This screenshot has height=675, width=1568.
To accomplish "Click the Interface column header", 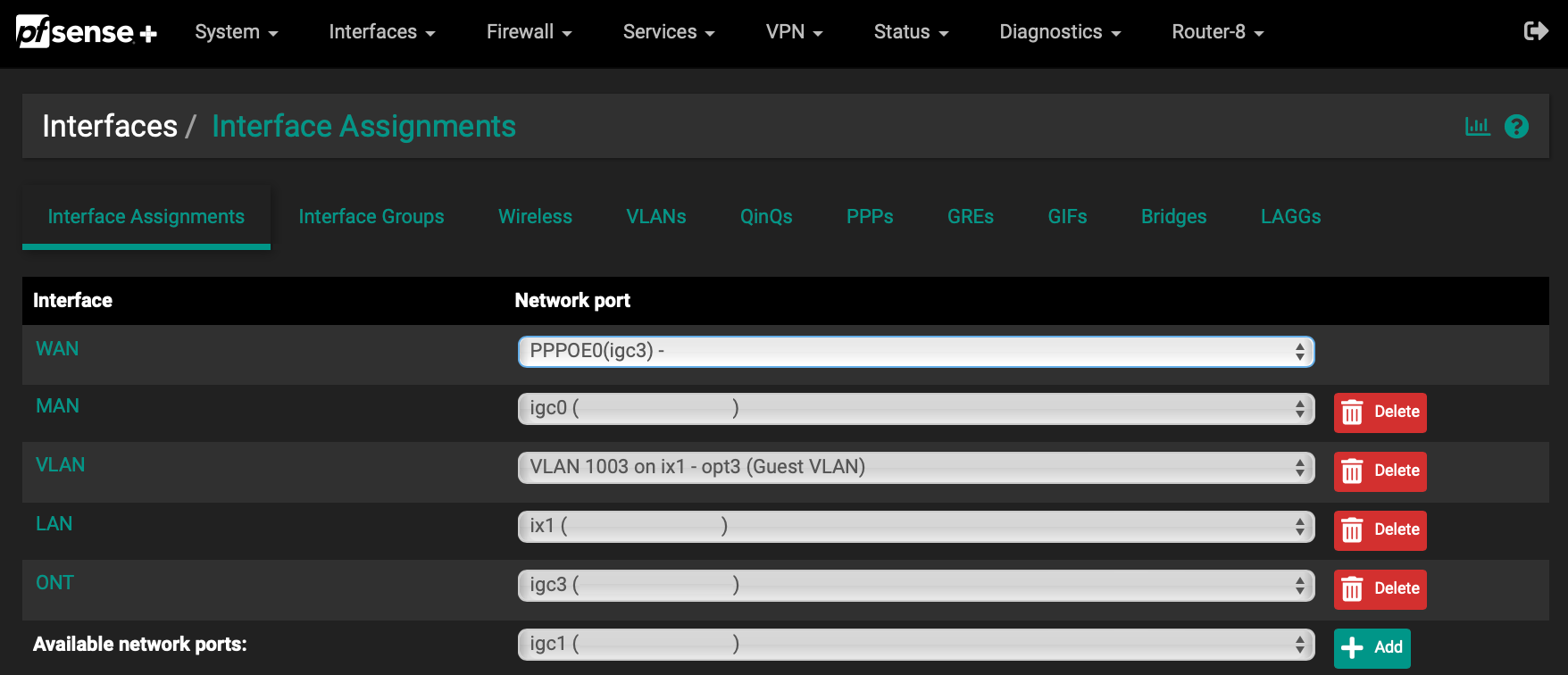I will pyautogui.click(x=72, y=301).
